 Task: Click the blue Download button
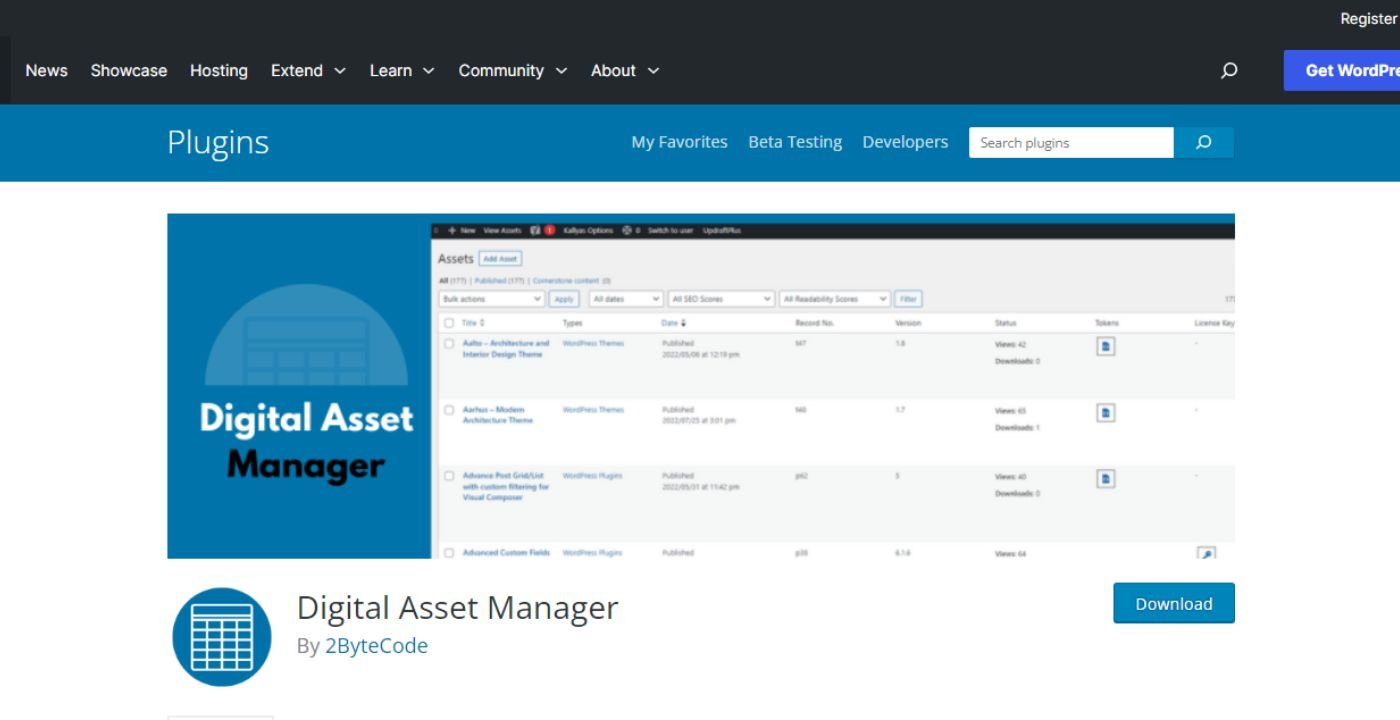click(x=1174, y=603)
